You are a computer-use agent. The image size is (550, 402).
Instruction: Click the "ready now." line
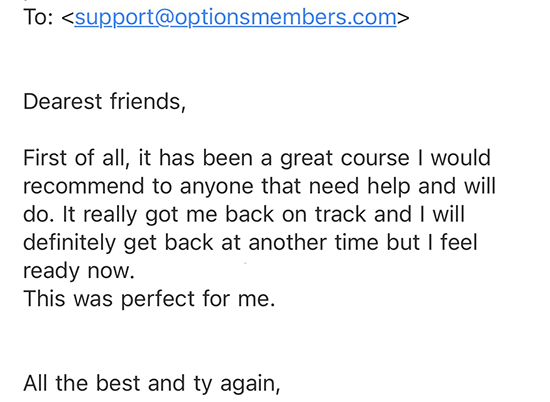(79, 271)
